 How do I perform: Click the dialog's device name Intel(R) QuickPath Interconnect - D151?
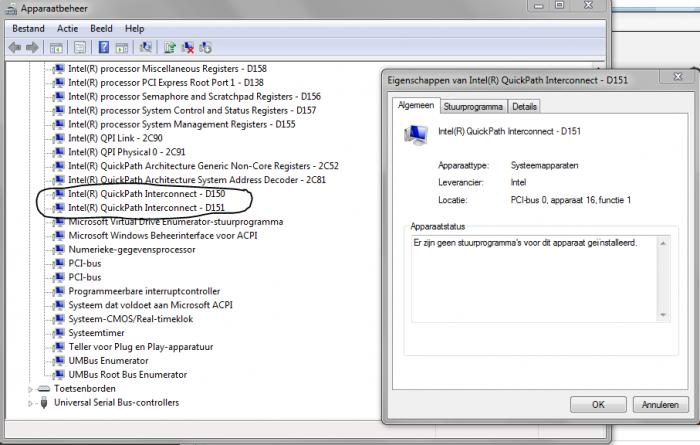(509, 131)
